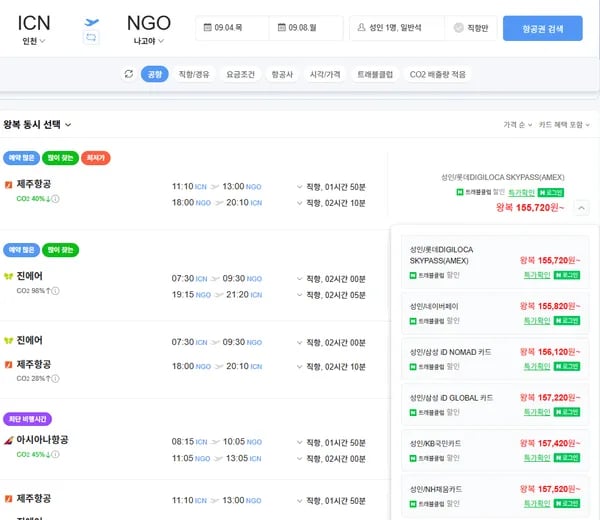Viewport: 600px width, 520px height.
Task: Toggle the CO2 배출량 적음 filter chip
Action: click(x=437, y=74)
